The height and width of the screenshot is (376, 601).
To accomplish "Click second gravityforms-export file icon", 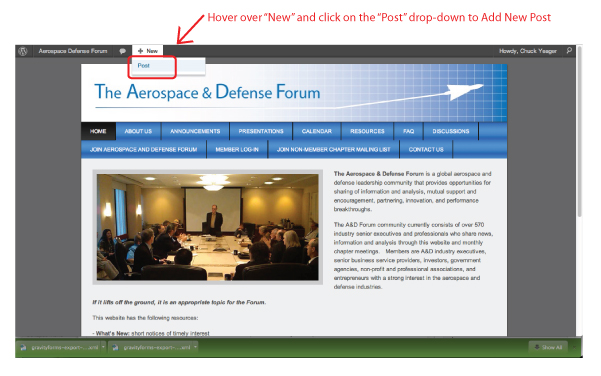I will 115,347.
